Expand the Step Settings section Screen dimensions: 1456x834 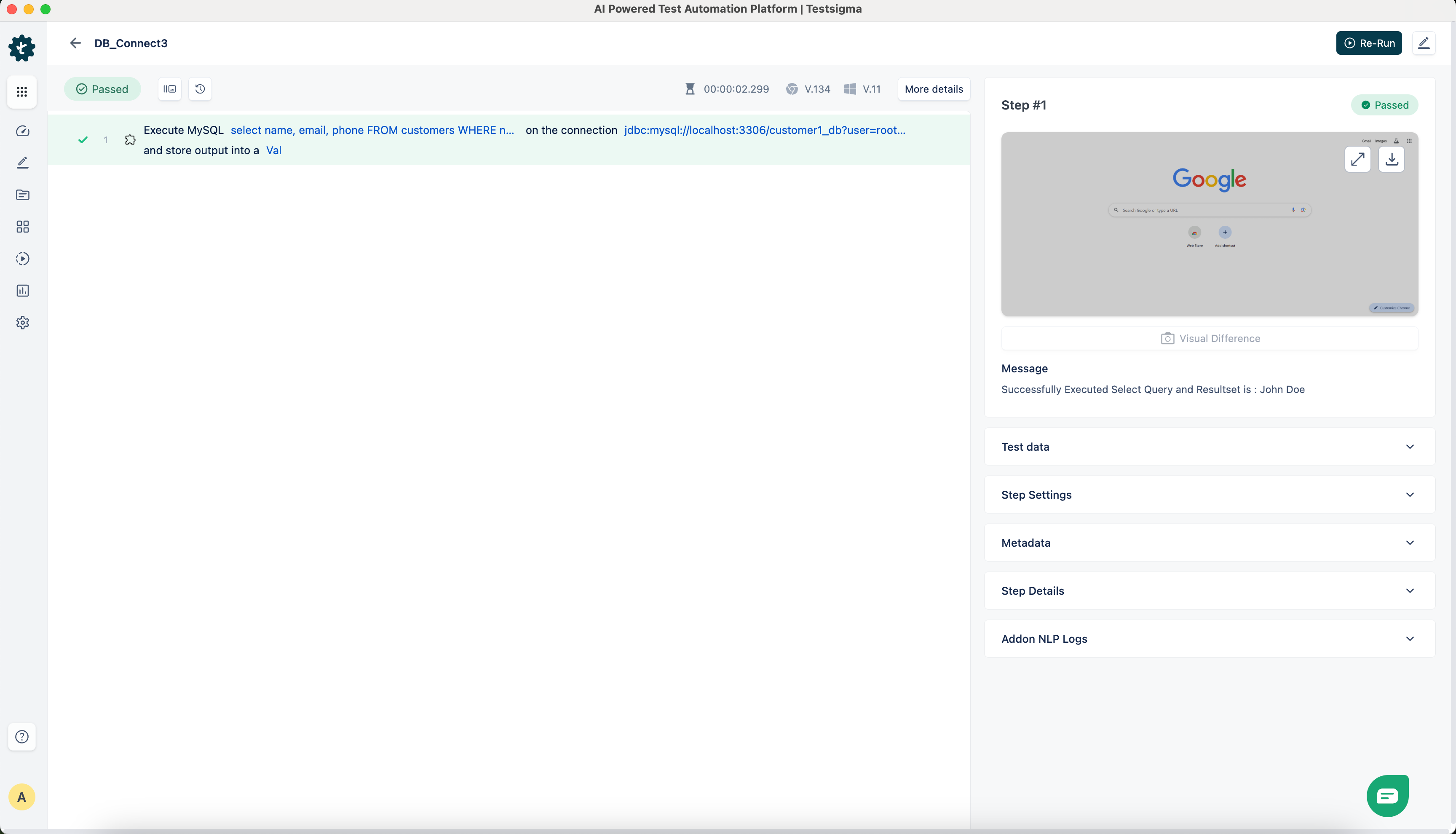[x=1209, y=495]
